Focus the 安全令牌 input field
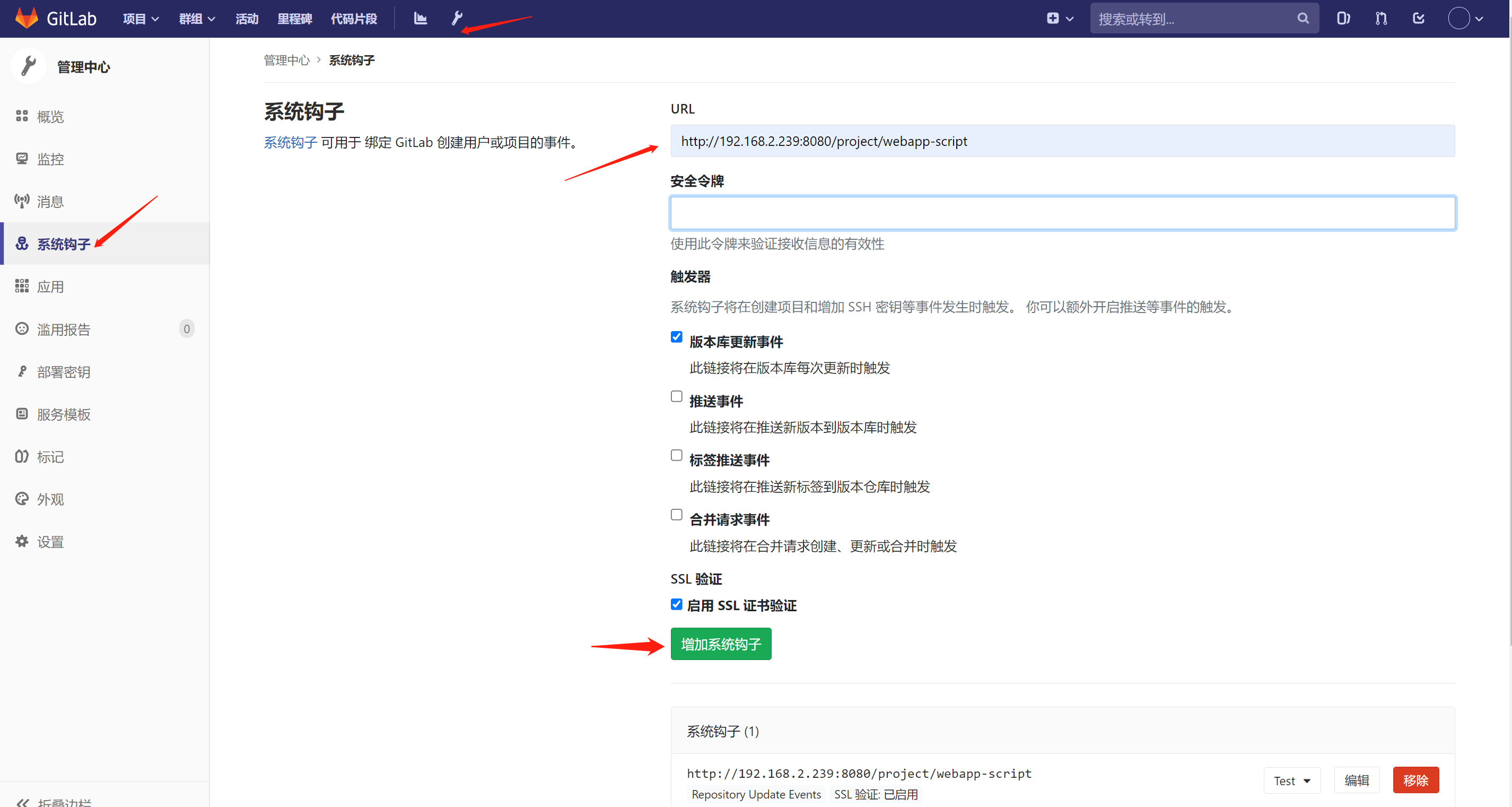 1062,213
